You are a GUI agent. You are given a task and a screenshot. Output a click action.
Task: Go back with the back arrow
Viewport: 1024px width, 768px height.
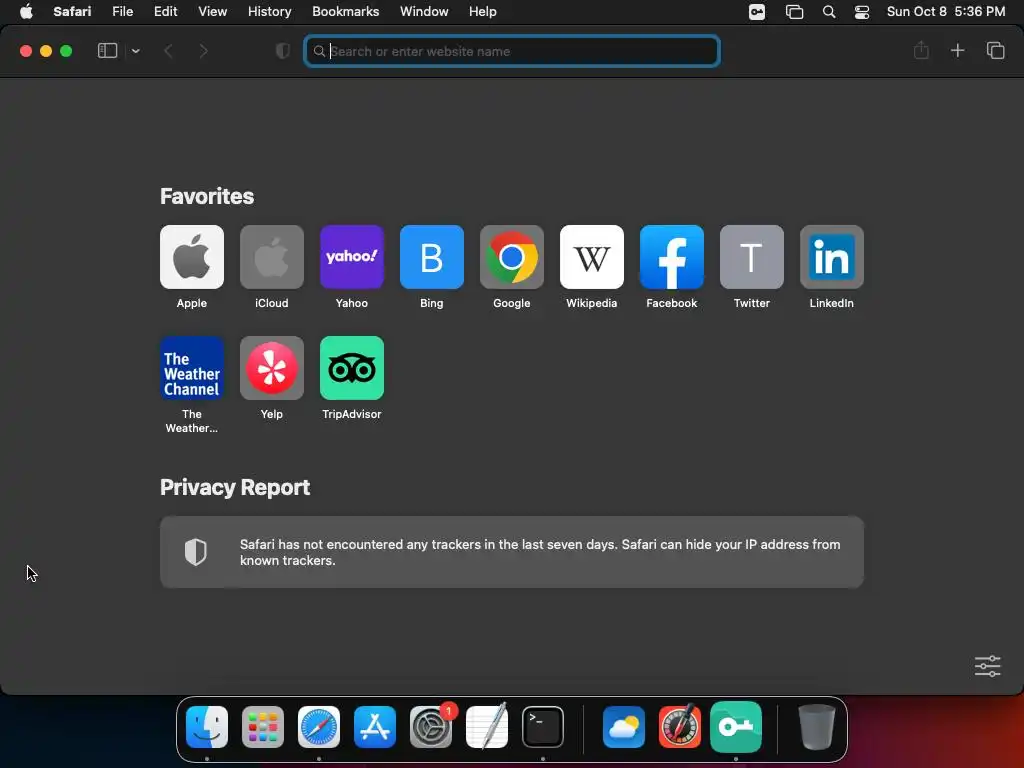point(168,51)
